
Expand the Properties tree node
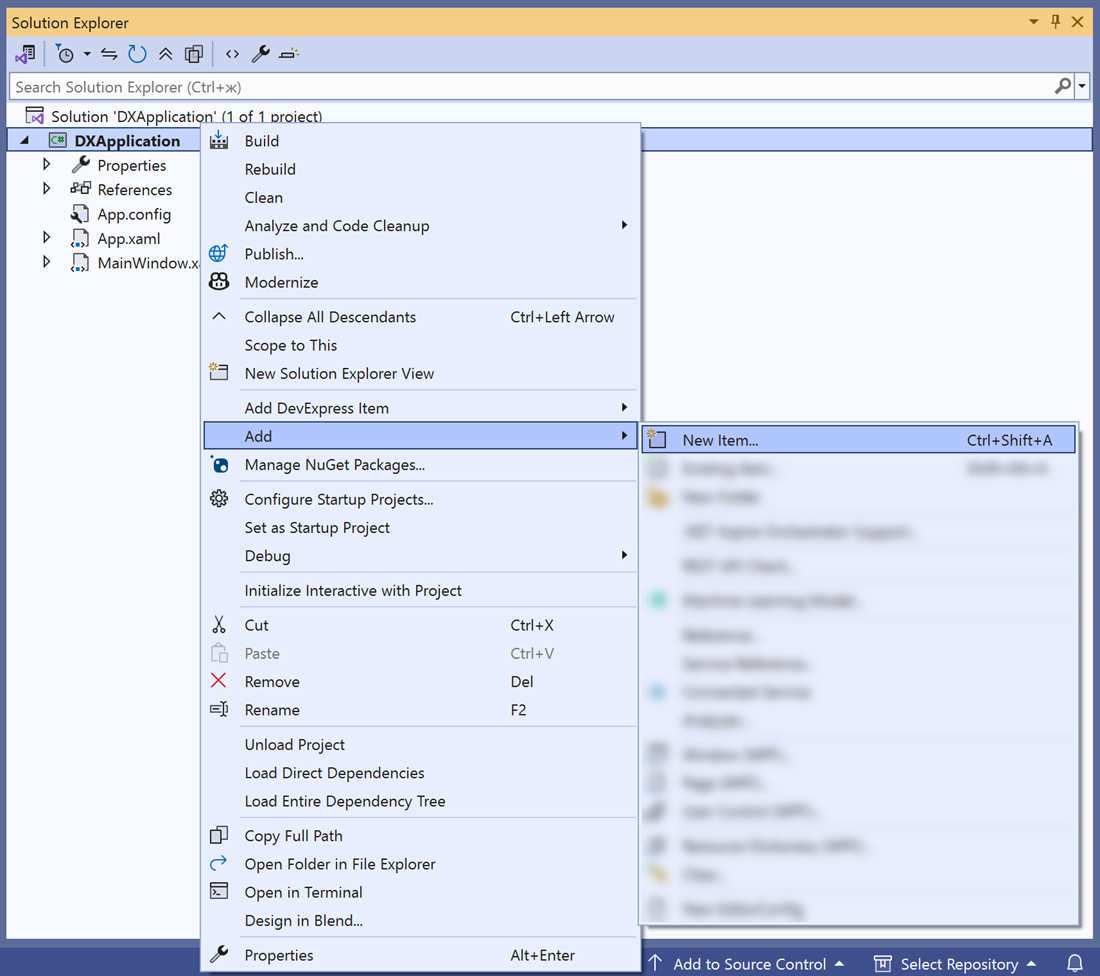tap(46, 164)
